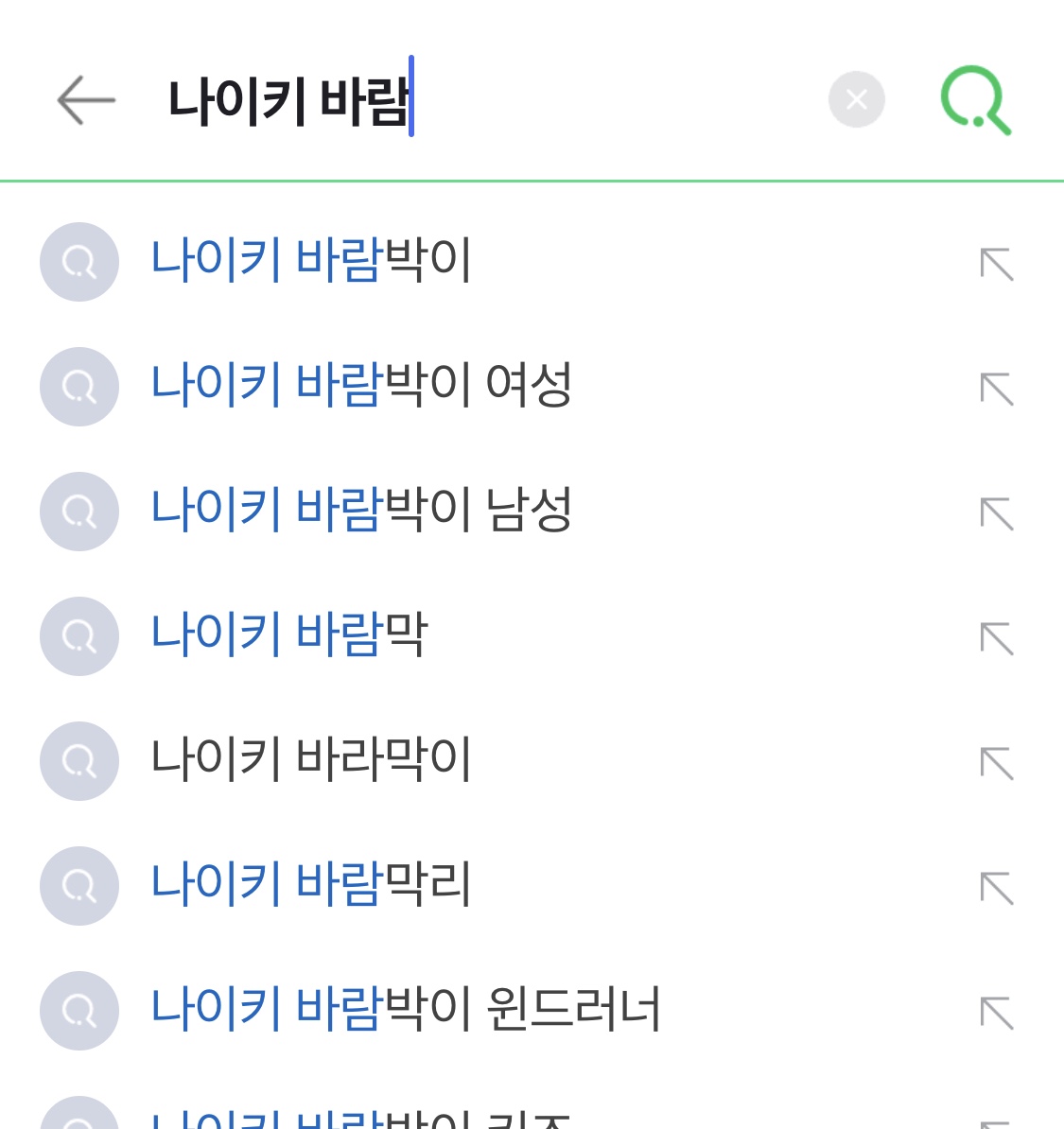
Task: Tap fill-in arrow beside 나이키 바람막
Action: pyautogui.click(x=997, y=638)
